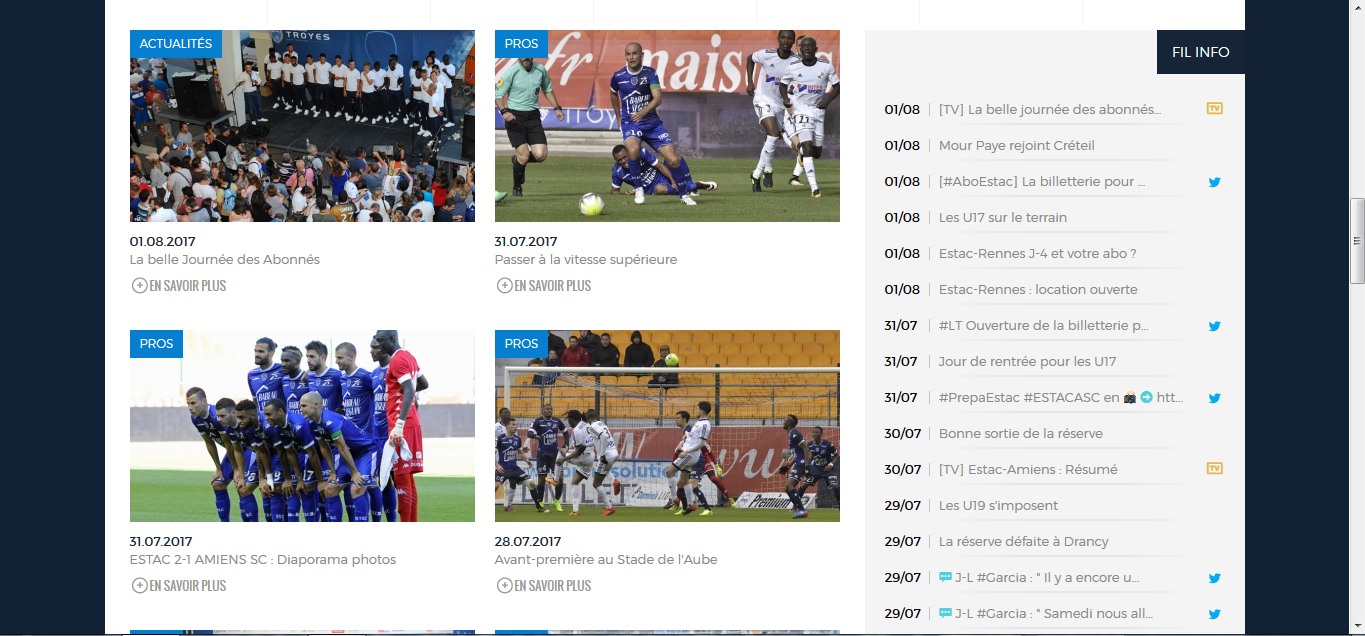Click the Twitter icon next to #AboEstac billetterie

pyautogui.click(x=1214, y=182)
